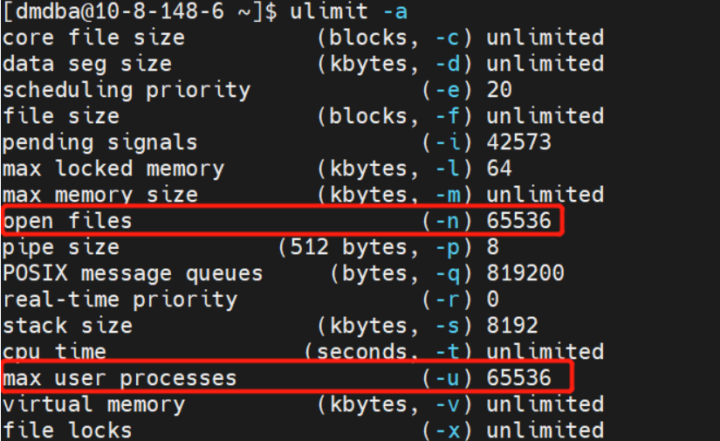
Task: Click core file size 'unlimited' value
Action: [545, 37]
